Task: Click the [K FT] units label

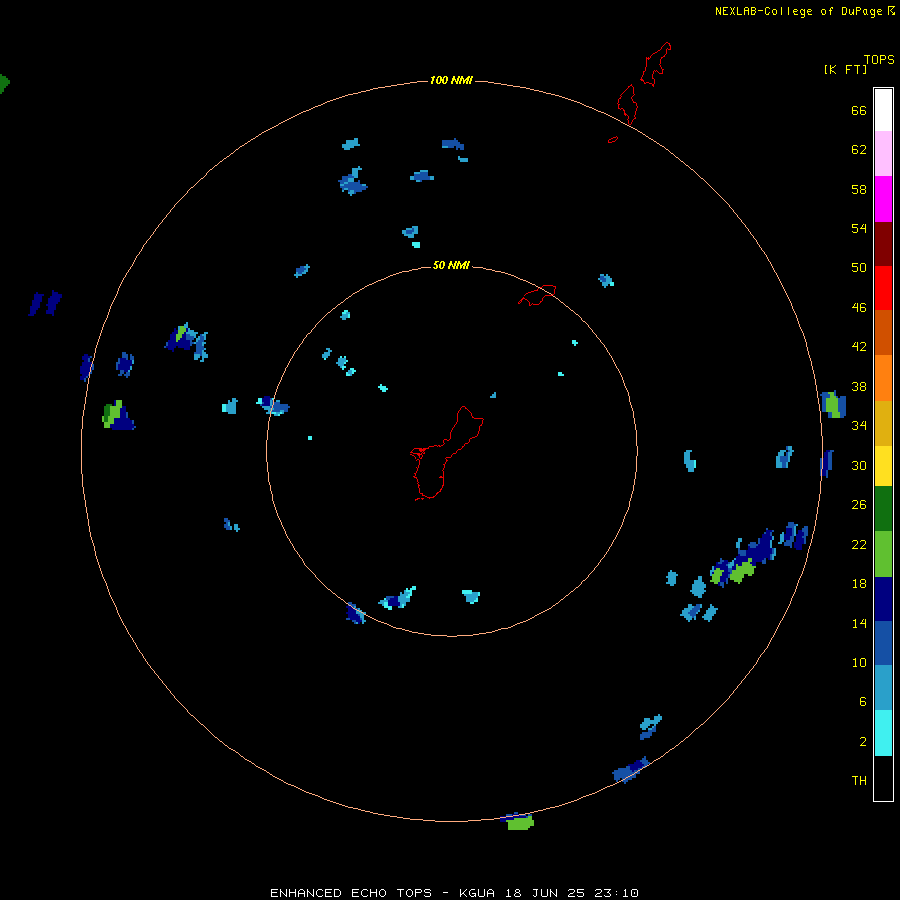Action: pyautogui.click(x=845, y=70)
